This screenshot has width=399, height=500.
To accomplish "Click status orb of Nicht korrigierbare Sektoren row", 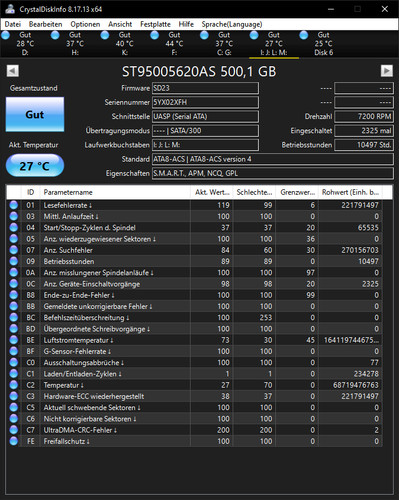I will pos(14,419).
